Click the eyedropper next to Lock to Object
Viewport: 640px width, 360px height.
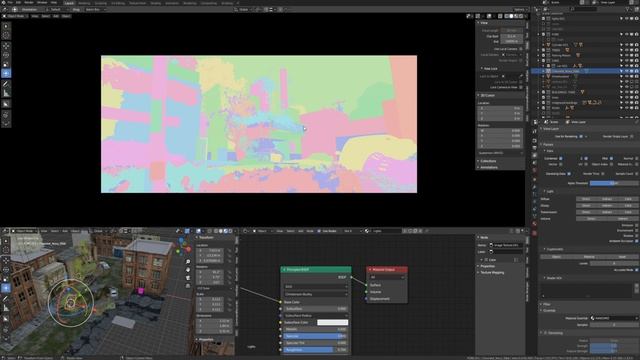[521, 76]
